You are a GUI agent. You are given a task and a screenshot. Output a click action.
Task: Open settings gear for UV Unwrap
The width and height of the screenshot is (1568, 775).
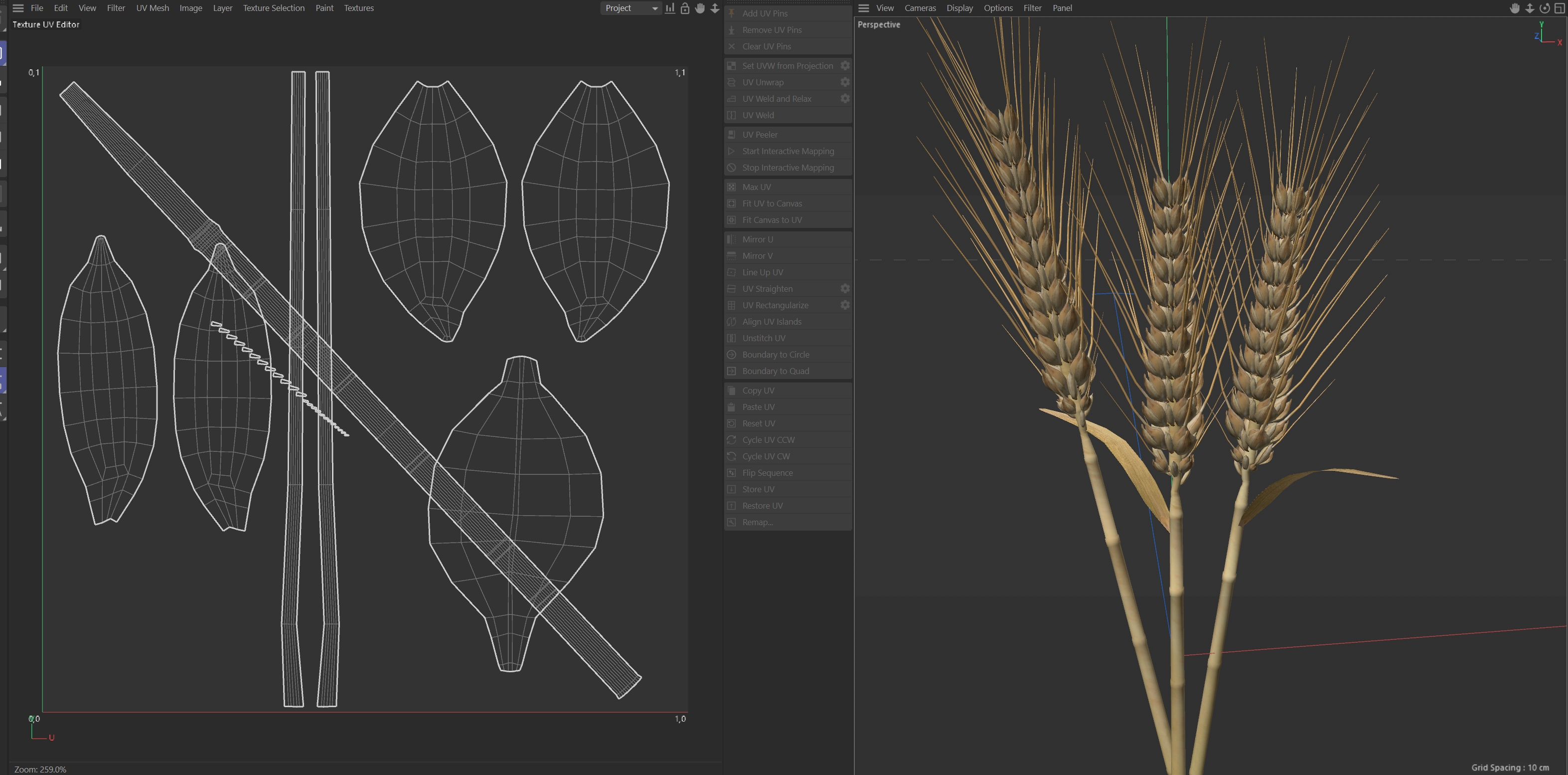point(845,82)
